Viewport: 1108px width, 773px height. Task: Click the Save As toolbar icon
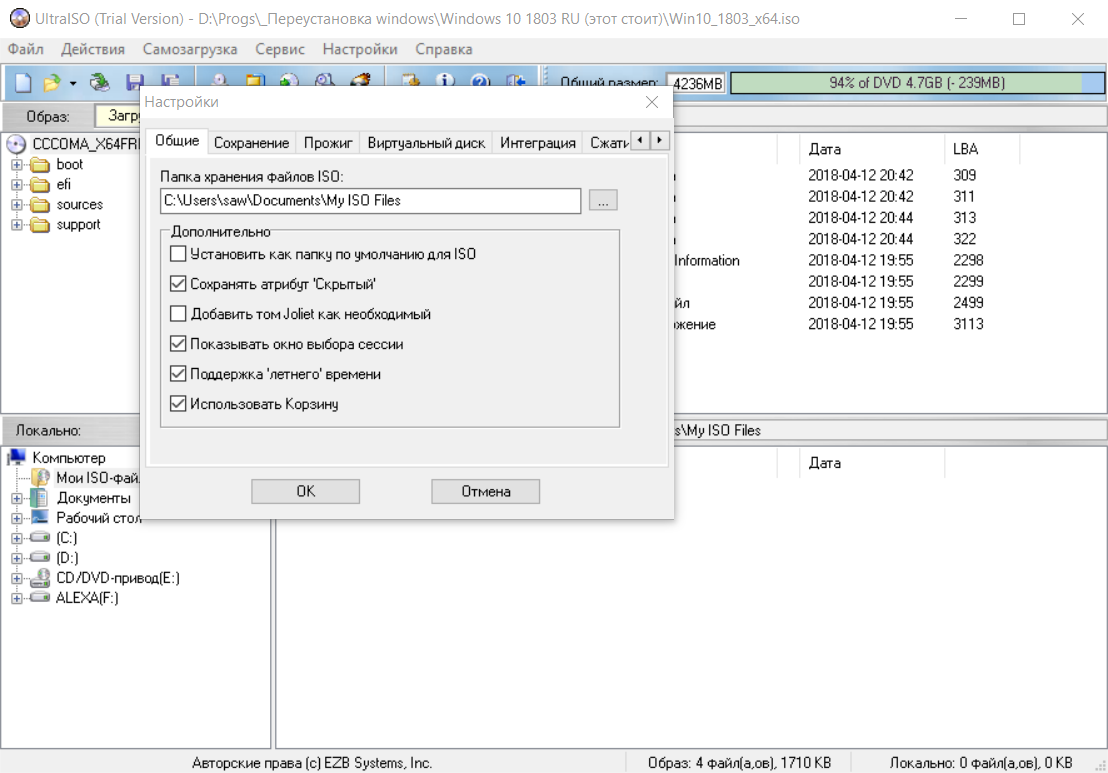pyautogui.click(x=170, y=80)
